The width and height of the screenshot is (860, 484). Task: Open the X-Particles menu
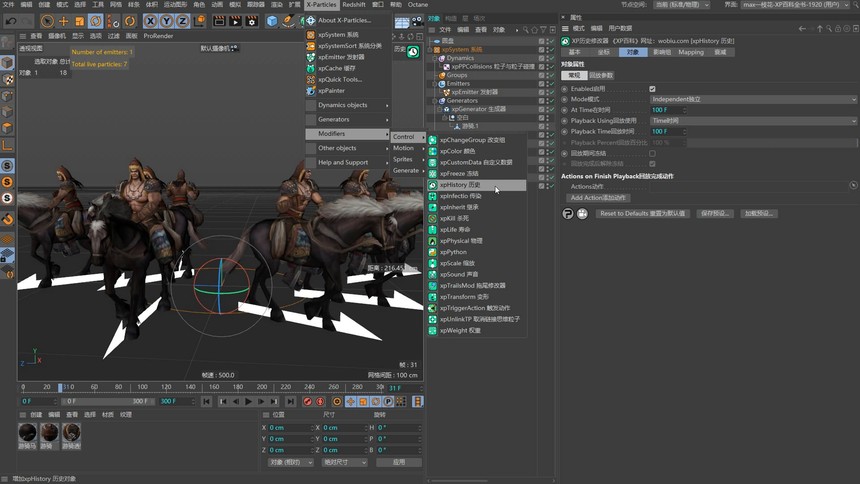321,4
